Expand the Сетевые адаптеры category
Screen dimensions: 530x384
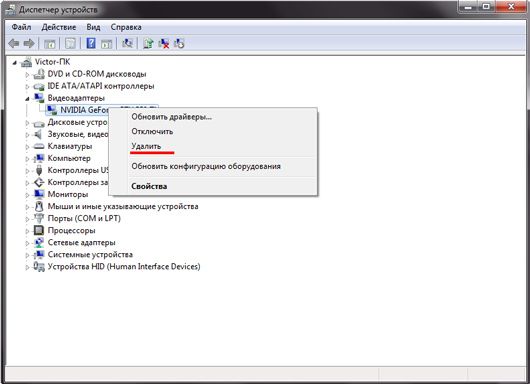point(27,243)
